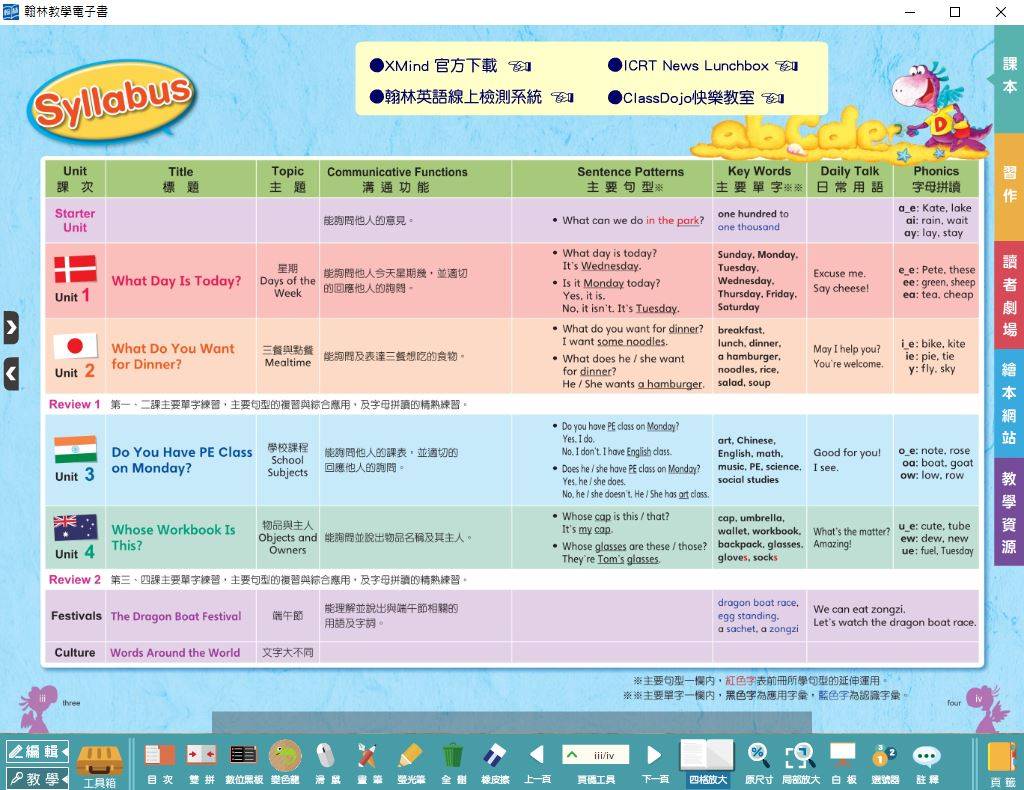Open the 教學資源 side tab
1024x790 pixels.
(1010, 512)
